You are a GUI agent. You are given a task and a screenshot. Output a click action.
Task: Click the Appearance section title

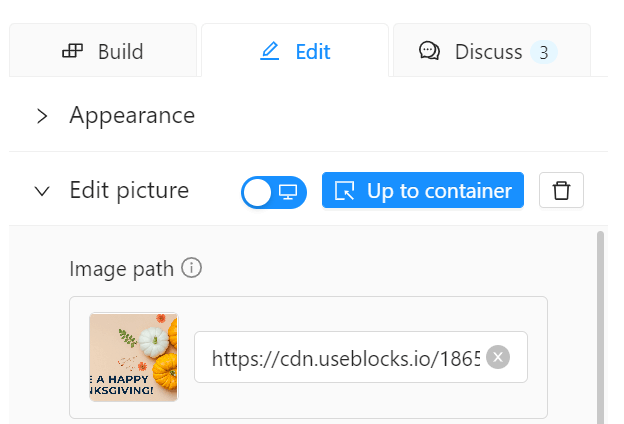(x=132, y=115)
